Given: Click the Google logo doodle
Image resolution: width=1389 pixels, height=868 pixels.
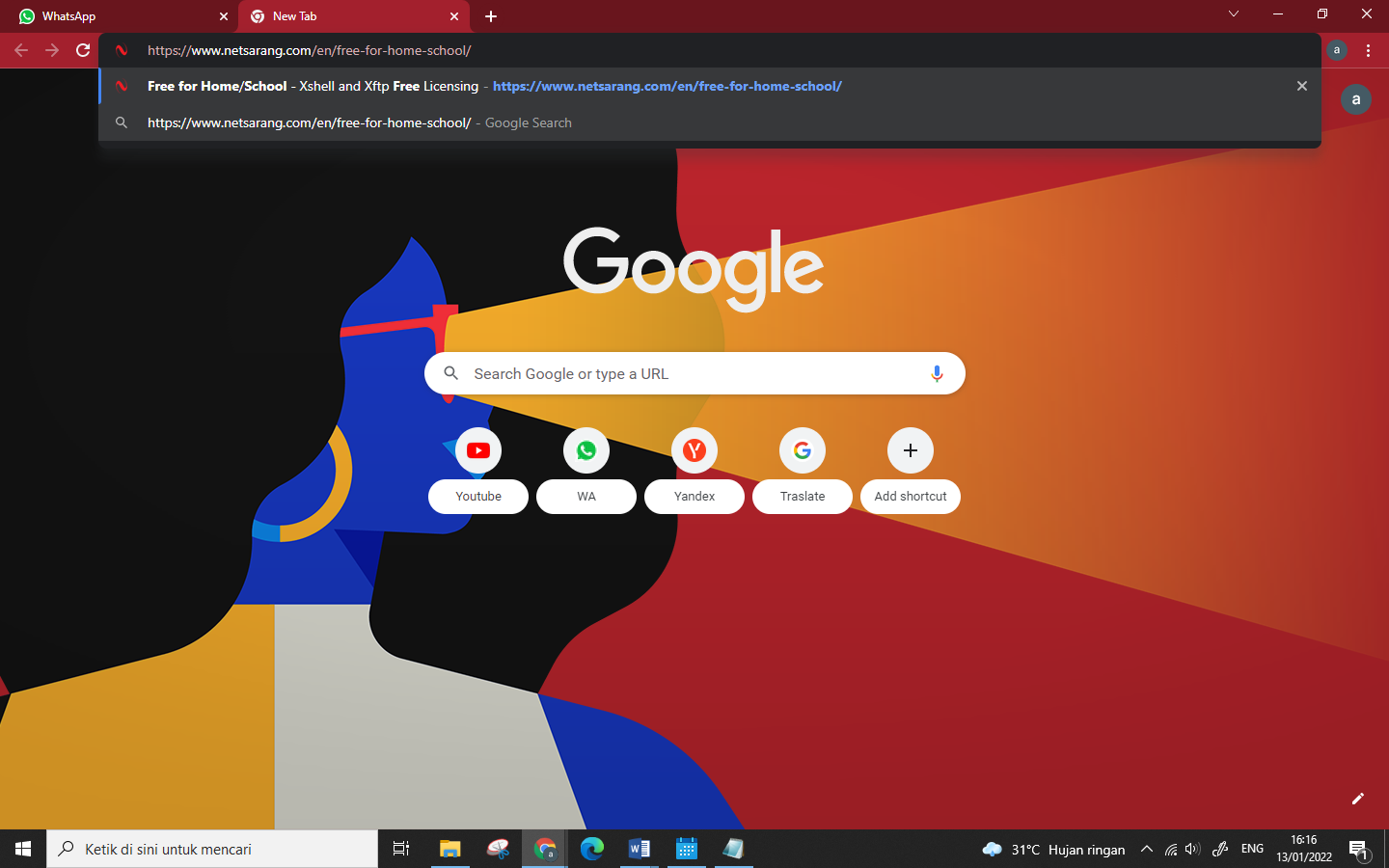Looking at the screenshot, I should [x=694, y=268].
